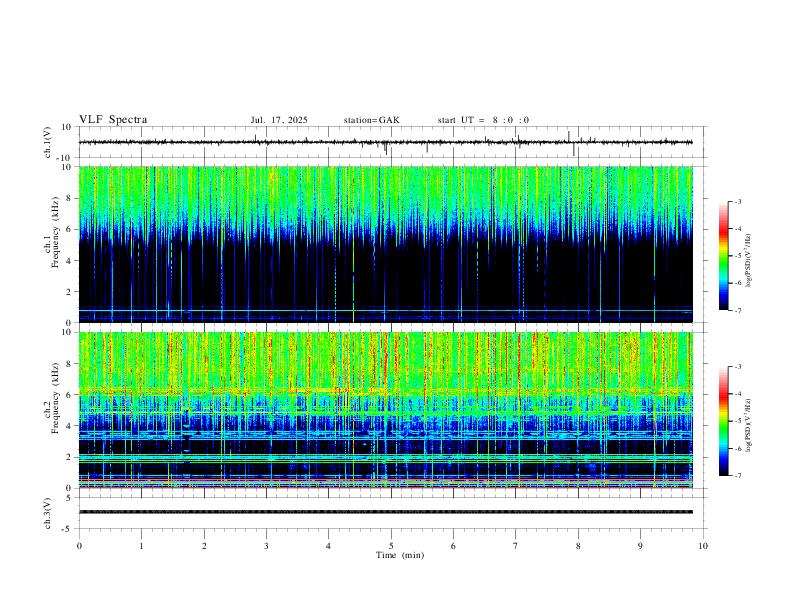This screenshot has height=612, width=792.
Task: Click the "VLF Spectra" plot title
Action: pos(113,120)
